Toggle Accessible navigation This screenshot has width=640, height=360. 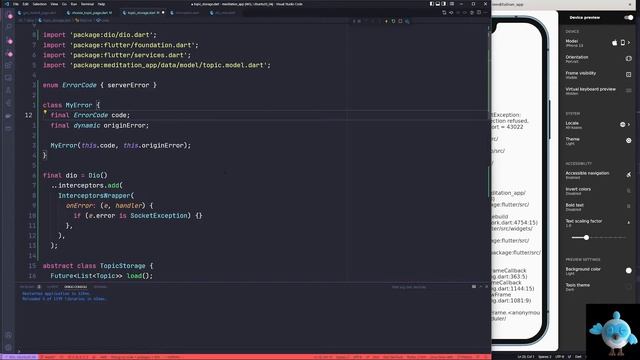click(629, 175)
